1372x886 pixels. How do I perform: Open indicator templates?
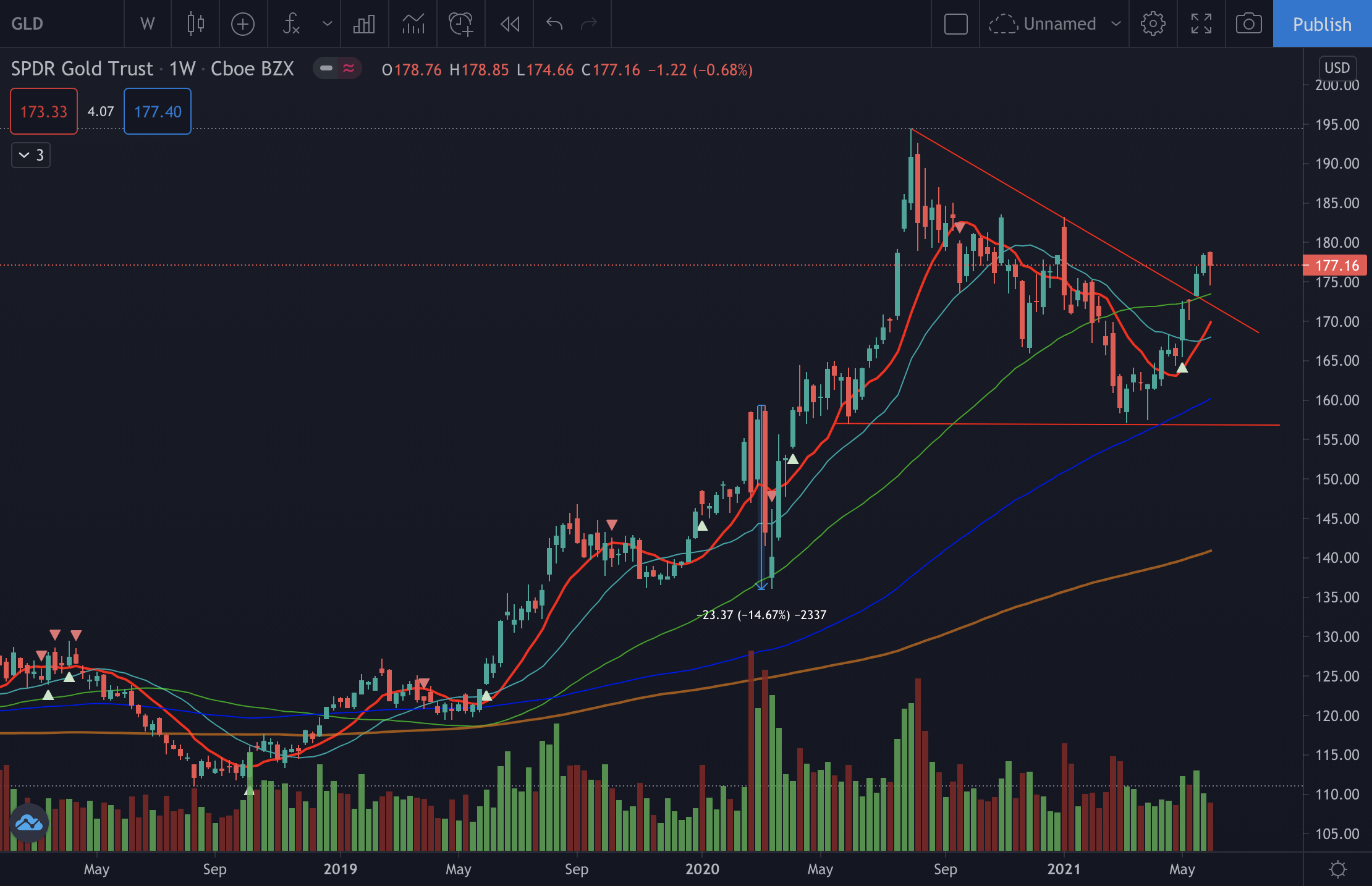click(413, 24)
